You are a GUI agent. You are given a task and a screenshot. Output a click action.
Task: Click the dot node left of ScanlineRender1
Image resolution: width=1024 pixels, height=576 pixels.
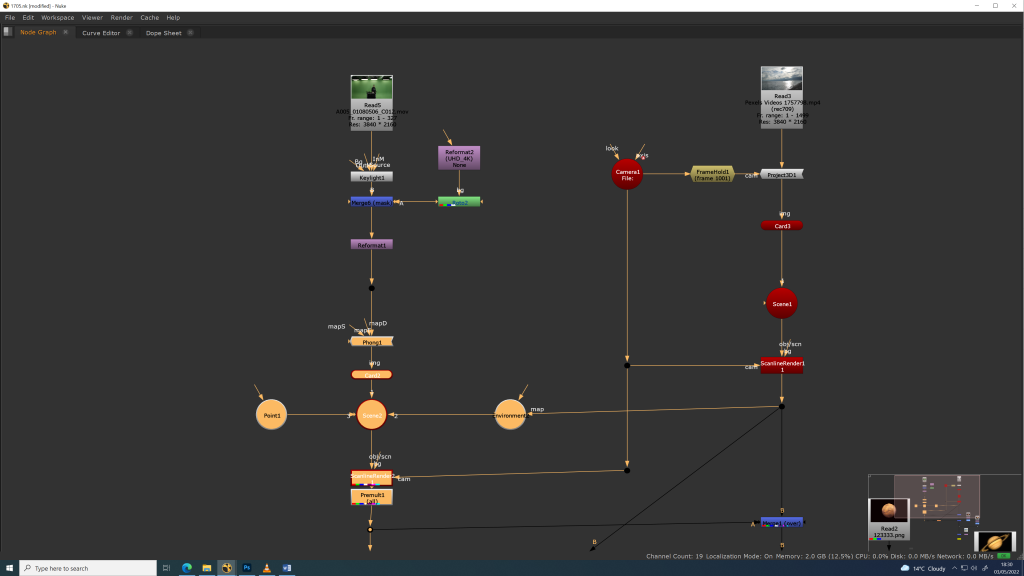tap(627, 366)
